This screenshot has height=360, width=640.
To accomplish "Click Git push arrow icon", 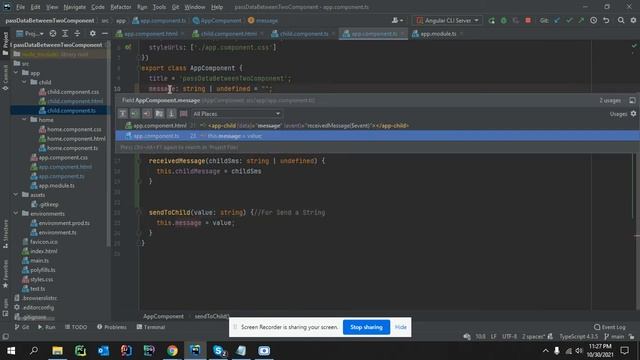I will [581, 20].
